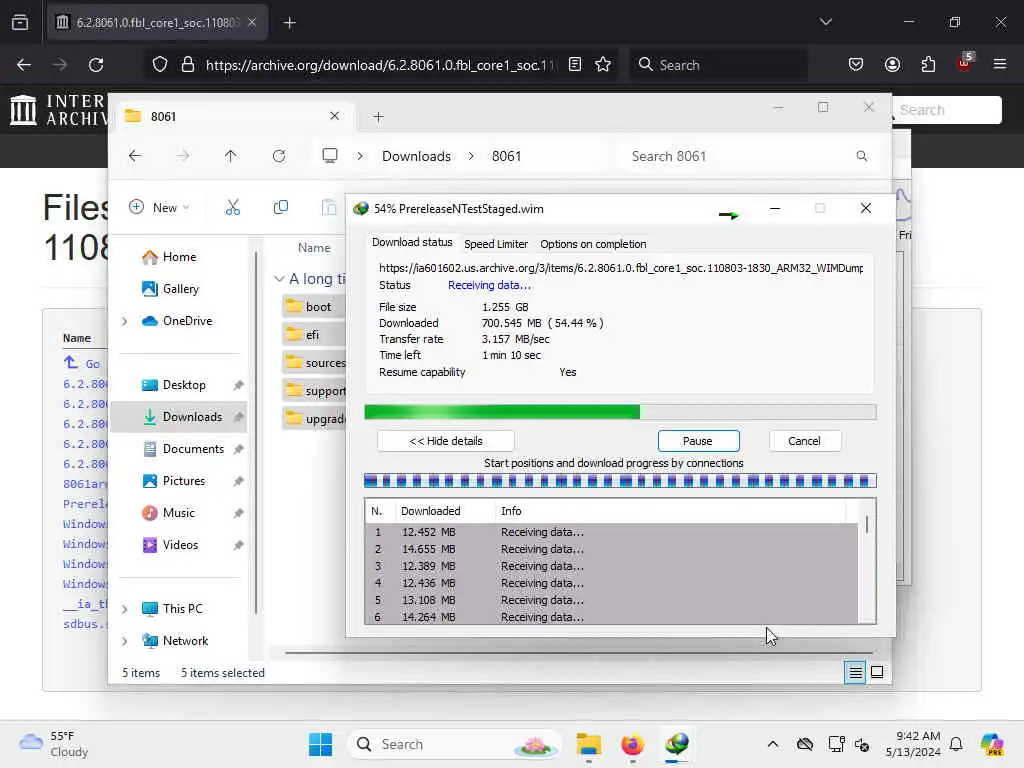The height and width of the screenshot is (768, 1024).
Task: Expand the Network tree node
Action: [125, 641]
